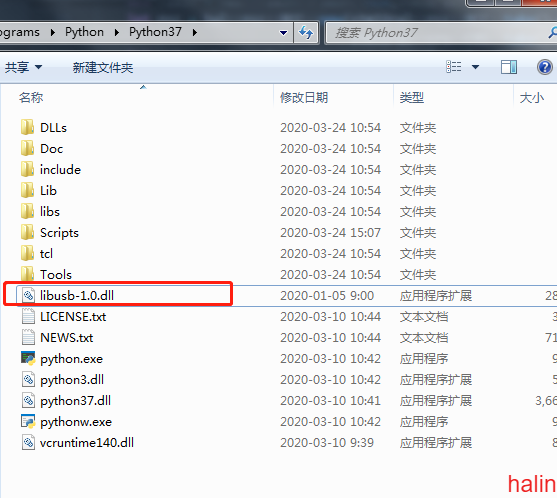Click the change view layout icon
The image size is (557, 498).
coord(454,67)
